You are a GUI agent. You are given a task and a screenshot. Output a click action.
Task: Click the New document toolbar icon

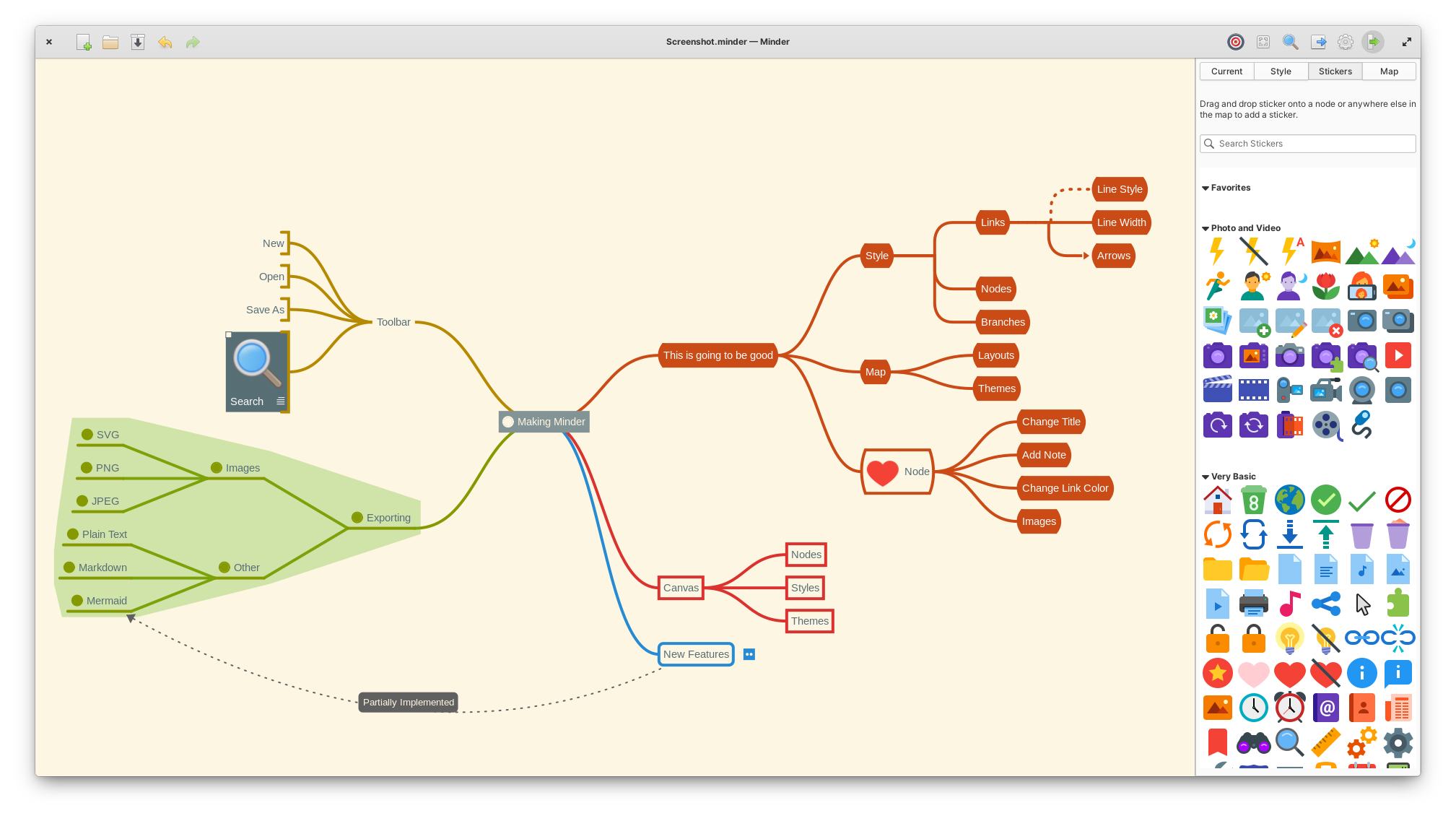tap(84, 43)
